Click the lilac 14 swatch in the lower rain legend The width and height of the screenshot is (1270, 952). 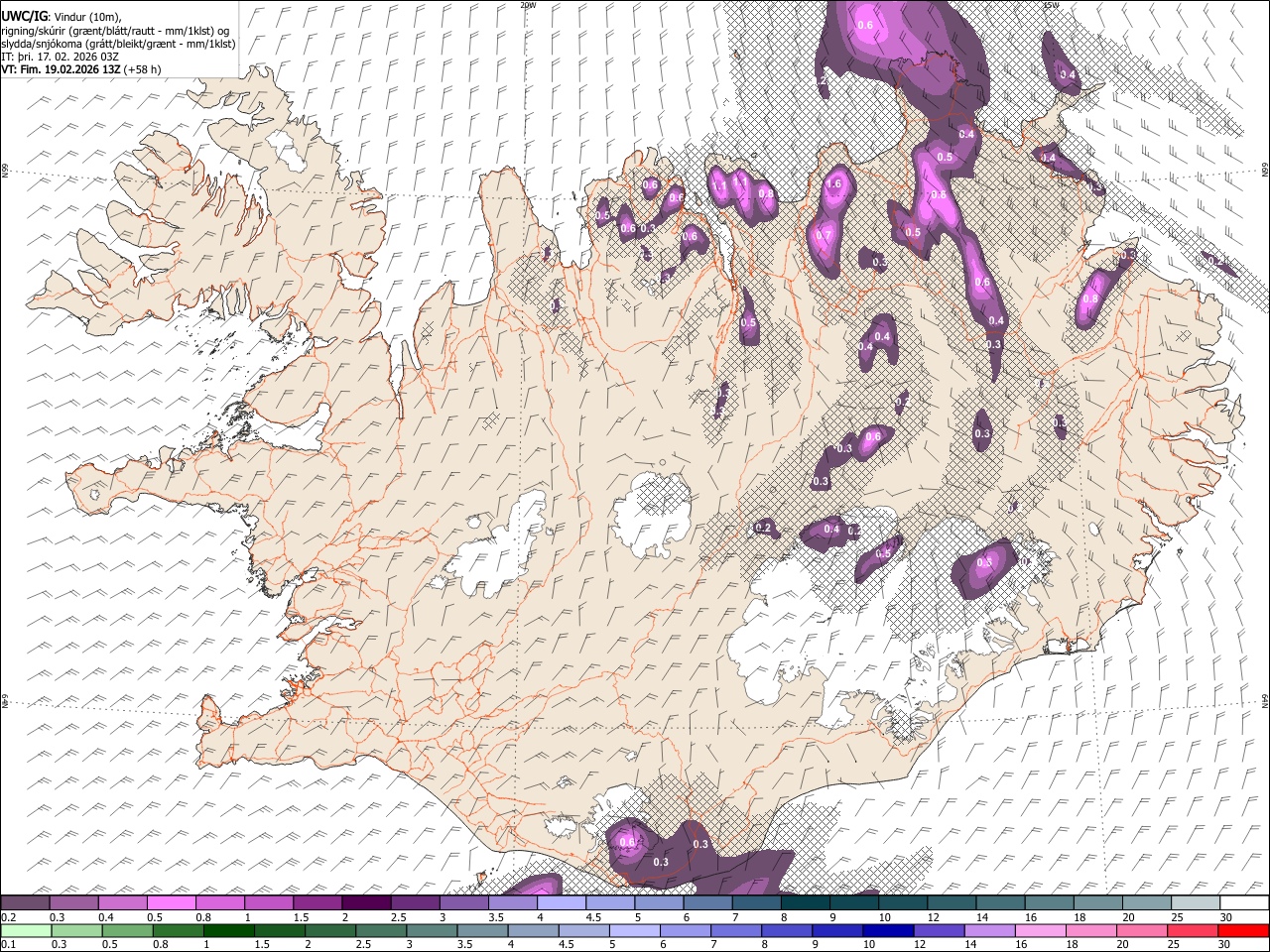989,930
